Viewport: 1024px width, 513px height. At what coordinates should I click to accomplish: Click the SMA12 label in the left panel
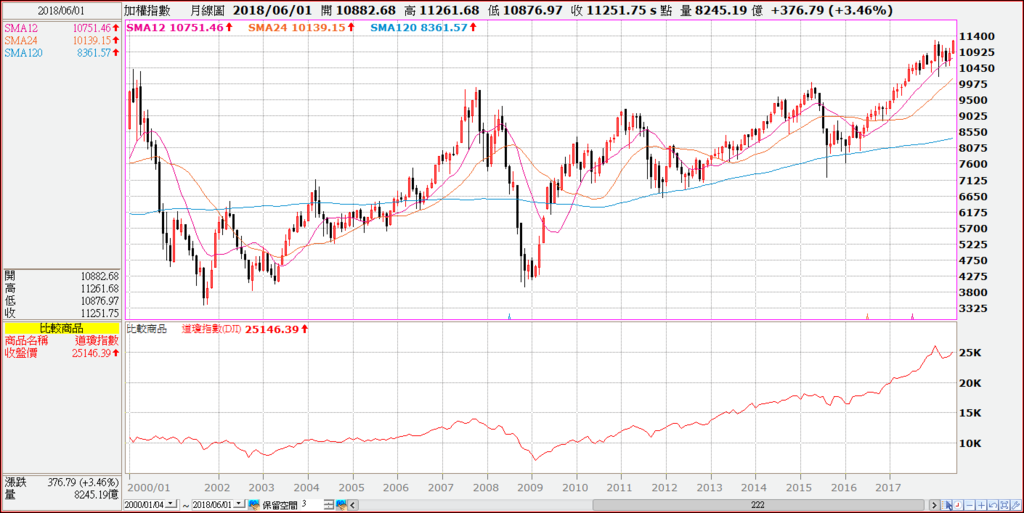(20, 28)
